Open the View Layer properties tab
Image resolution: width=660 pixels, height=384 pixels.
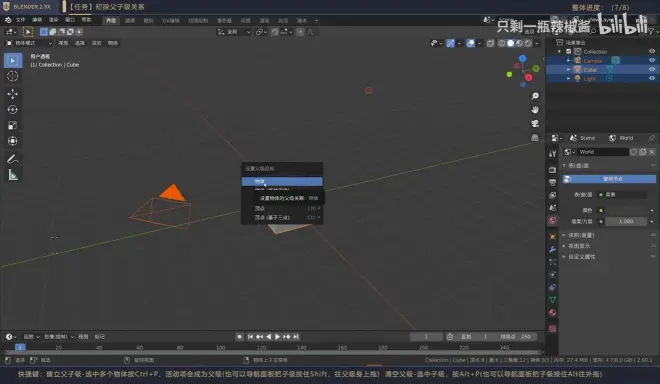(x=553, y=195)
